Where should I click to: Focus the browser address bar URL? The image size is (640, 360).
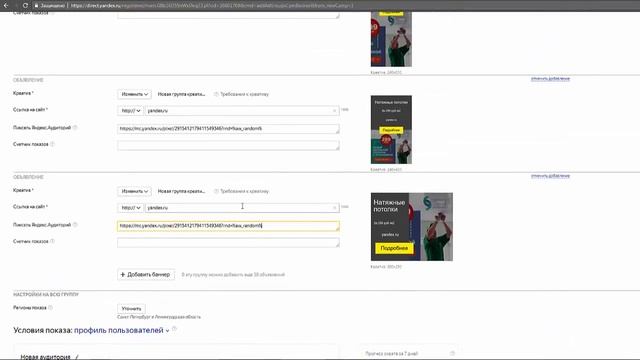(212, 5)
